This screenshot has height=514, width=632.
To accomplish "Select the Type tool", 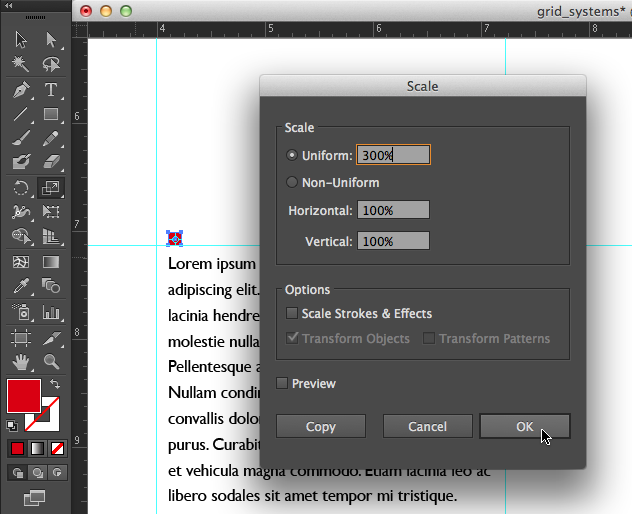I will click(50, 90).
